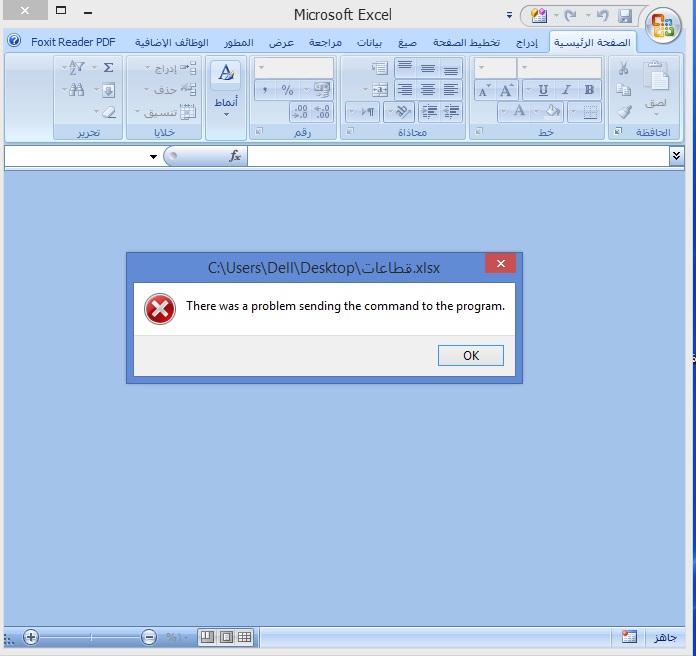Click the Clear eraser icon

tap(109, 112)
